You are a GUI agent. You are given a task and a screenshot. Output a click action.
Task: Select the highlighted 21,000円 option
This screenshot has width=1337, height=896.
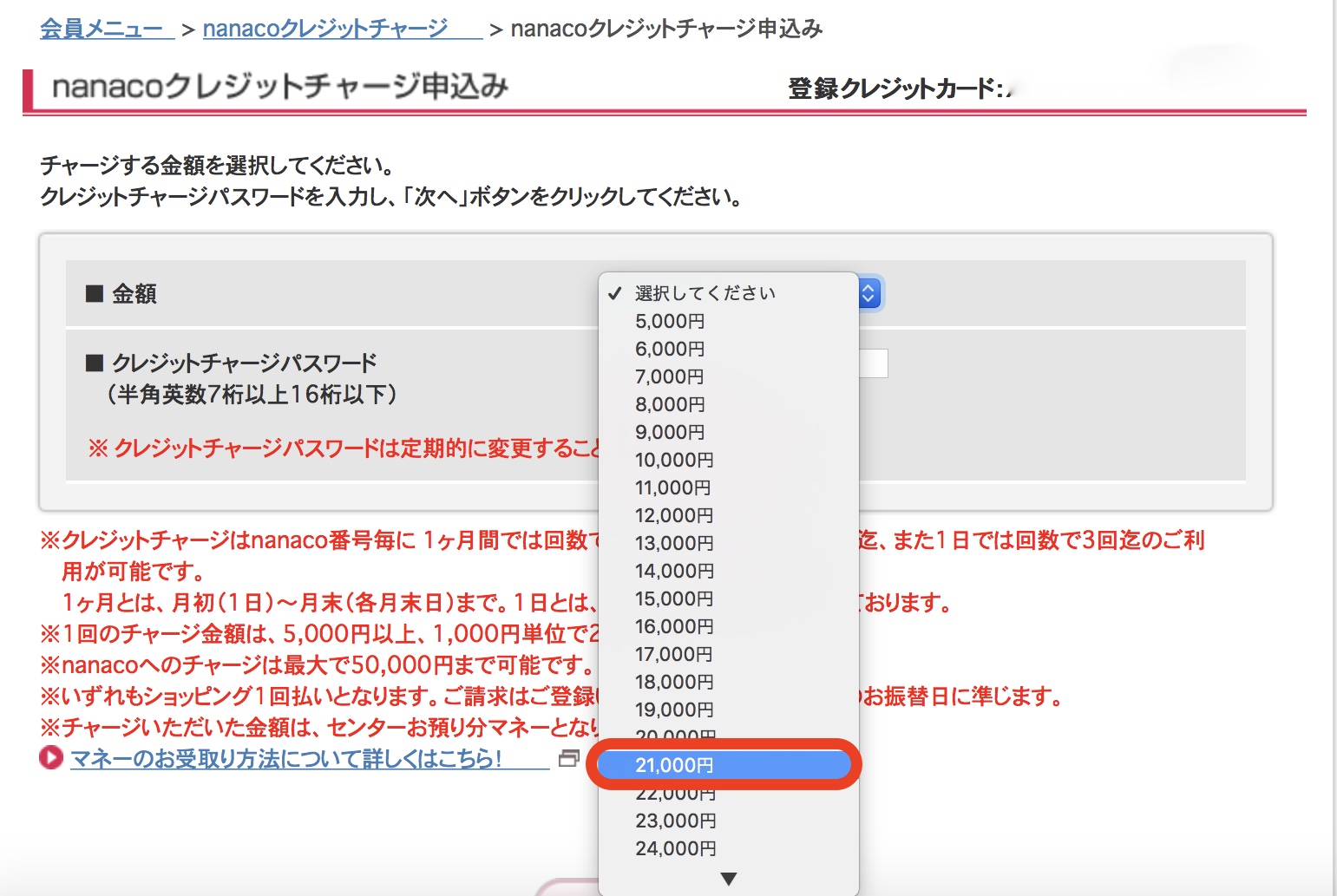point(724,765)
